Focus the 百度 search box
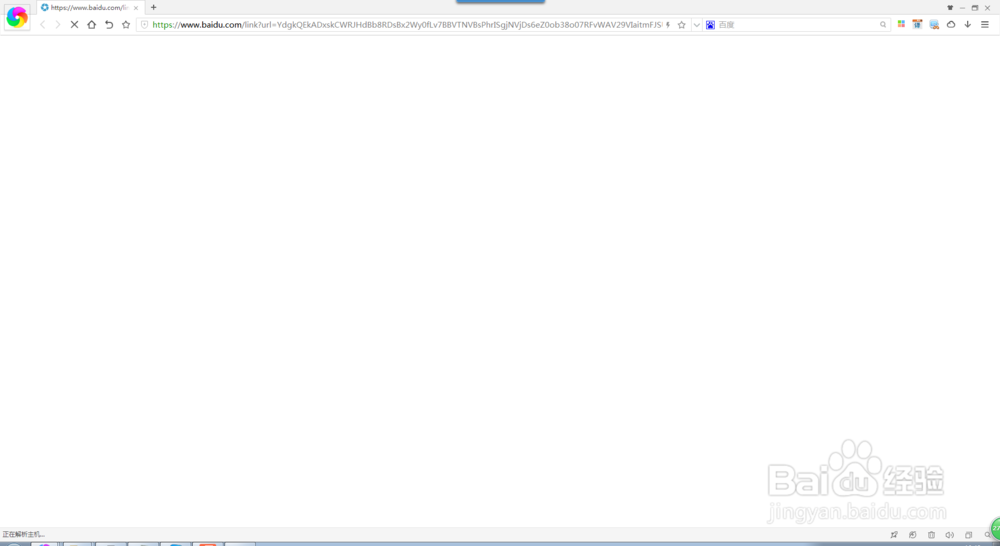This screenshot has height=546, width=1000. tap(797, 25)
